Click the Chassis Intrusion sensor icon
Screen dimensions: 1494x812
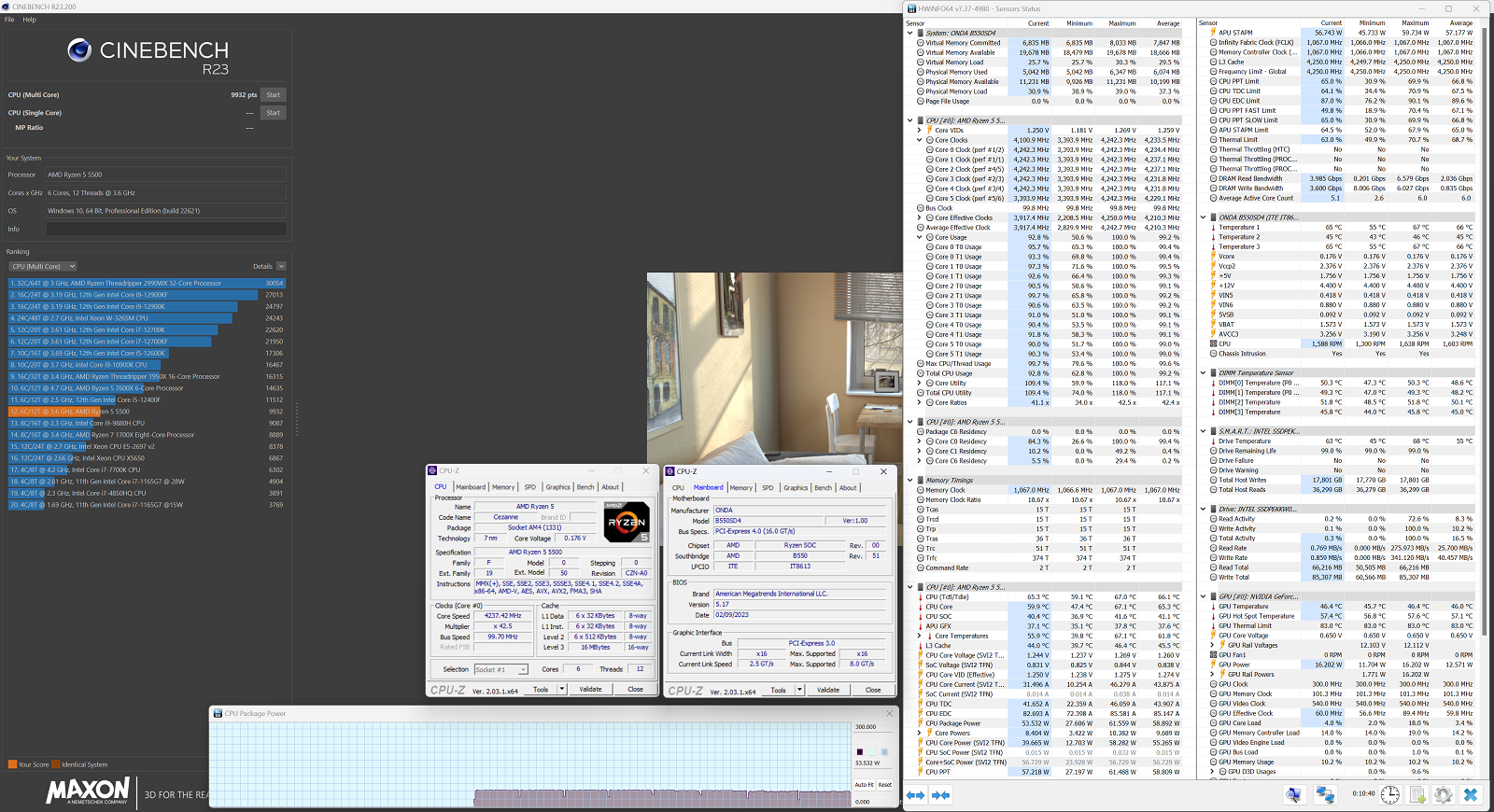tap(1213, 354)
